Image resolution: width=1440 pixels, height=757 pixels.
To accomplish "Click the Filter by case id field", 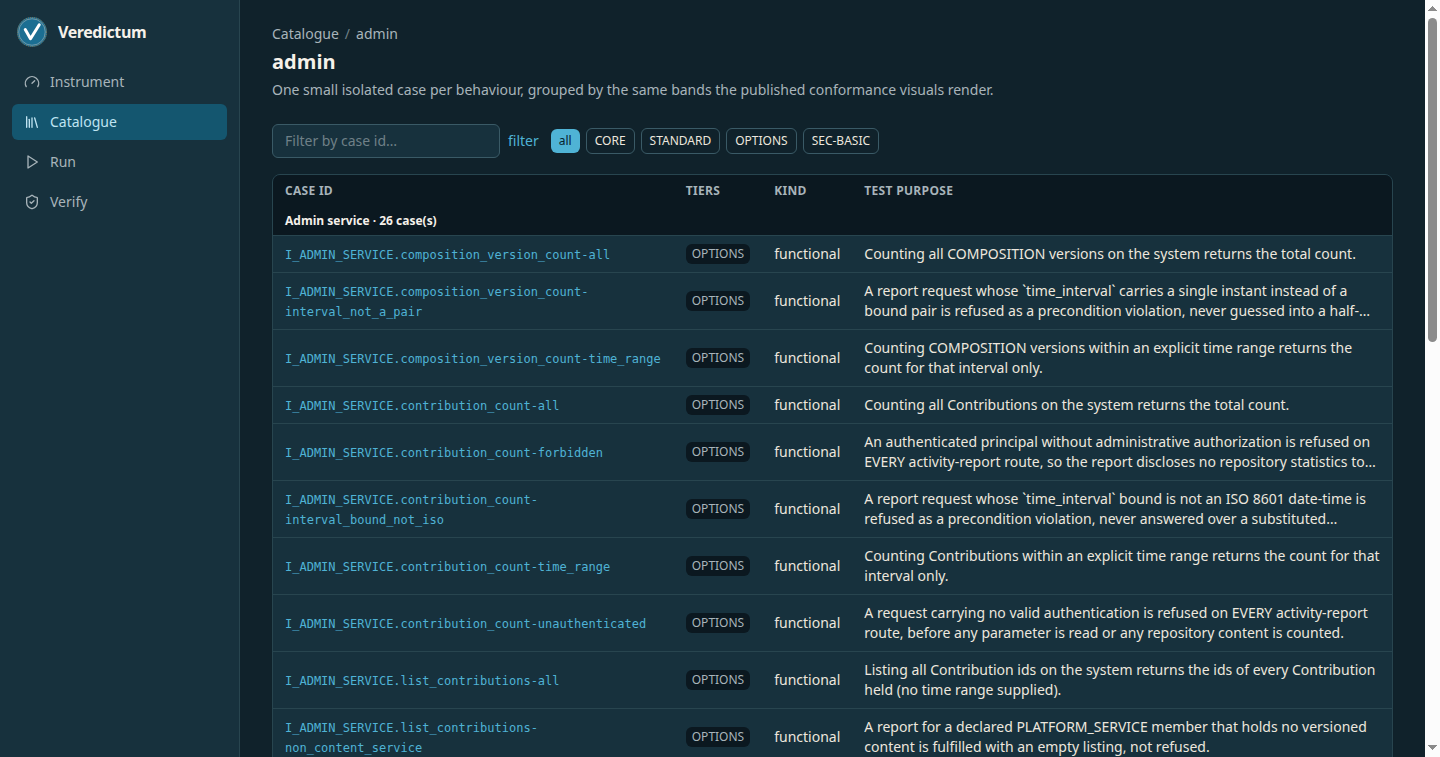I will pyautogui.click(x=386, y=141).
